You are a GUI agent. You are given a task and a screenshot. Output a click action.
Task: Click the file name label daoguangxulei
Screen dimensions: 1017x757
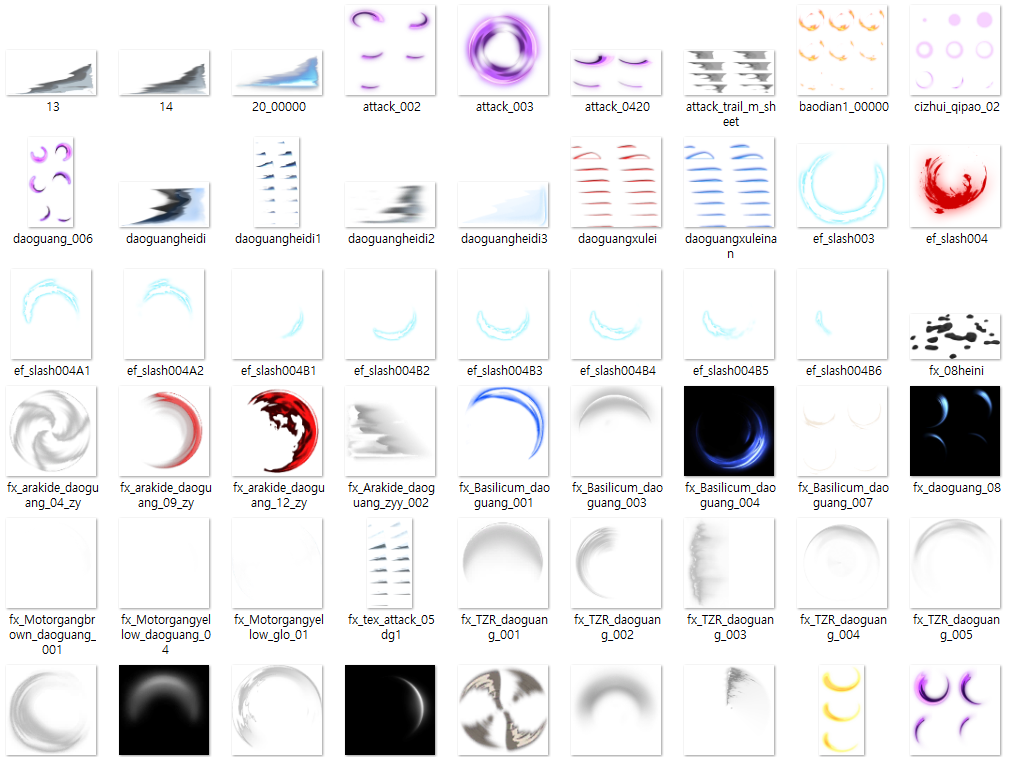(x=617, y=239)
